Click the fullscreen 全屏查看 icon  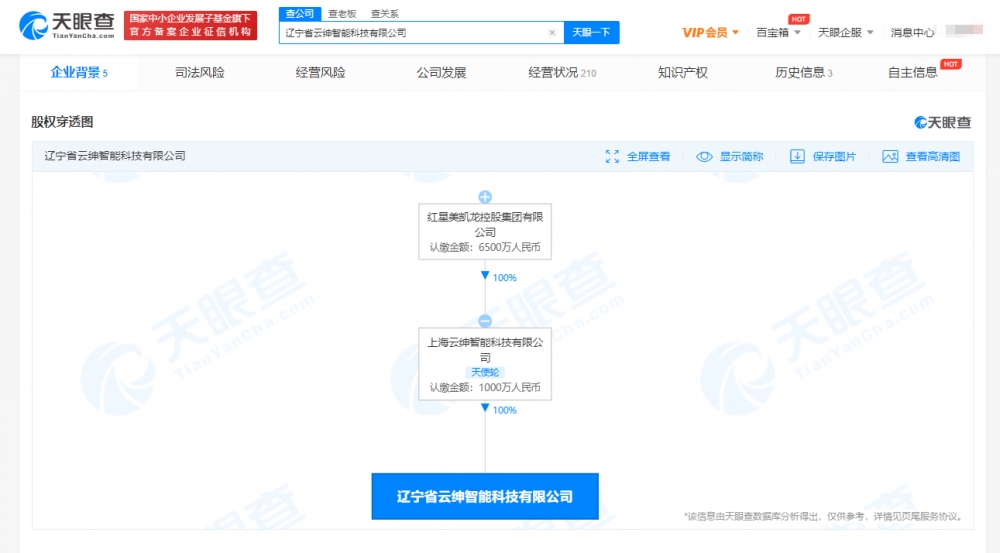tap(612, 157)
